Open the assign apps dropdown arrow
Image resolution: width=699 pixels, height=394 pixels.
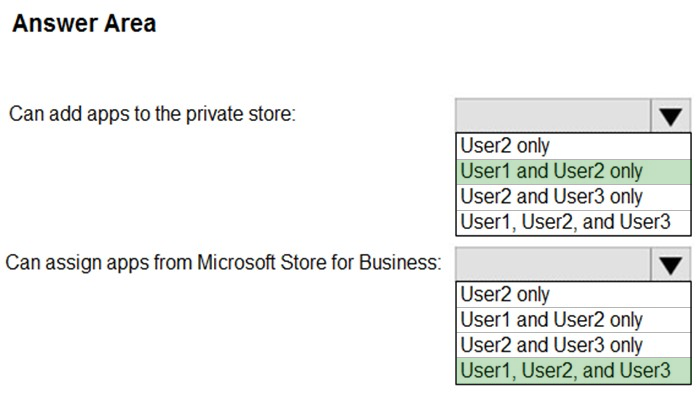click(670, 264)
